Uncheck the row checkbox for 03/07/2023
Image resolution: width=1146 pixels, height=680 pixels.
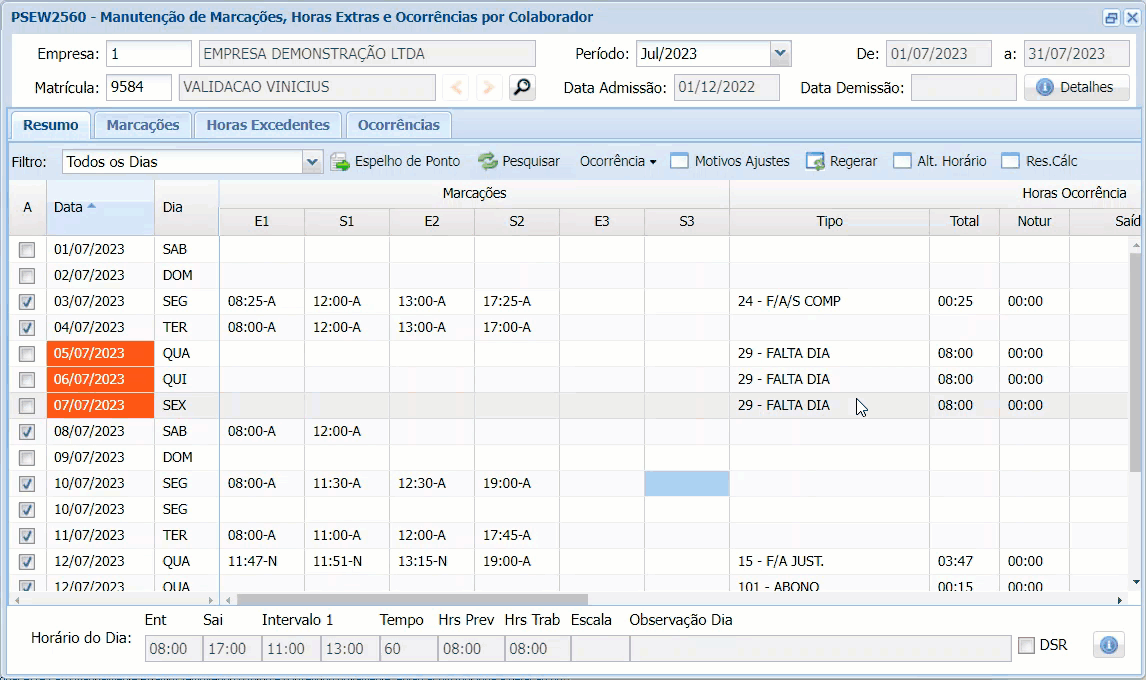click(28, 302)
